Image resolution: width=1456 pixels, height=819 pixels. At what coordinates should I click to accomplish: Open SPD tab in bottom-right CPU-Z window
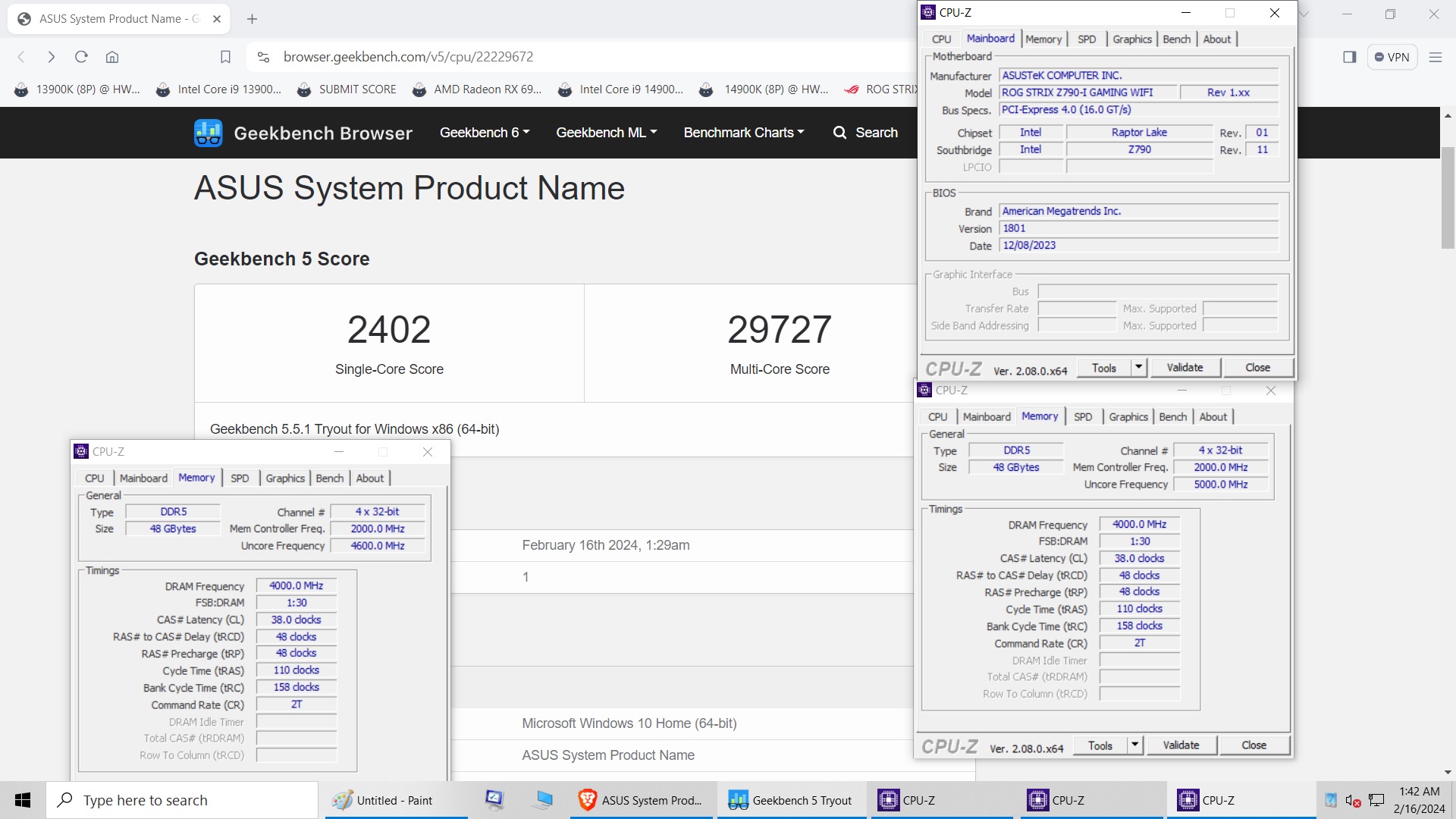1083,417
